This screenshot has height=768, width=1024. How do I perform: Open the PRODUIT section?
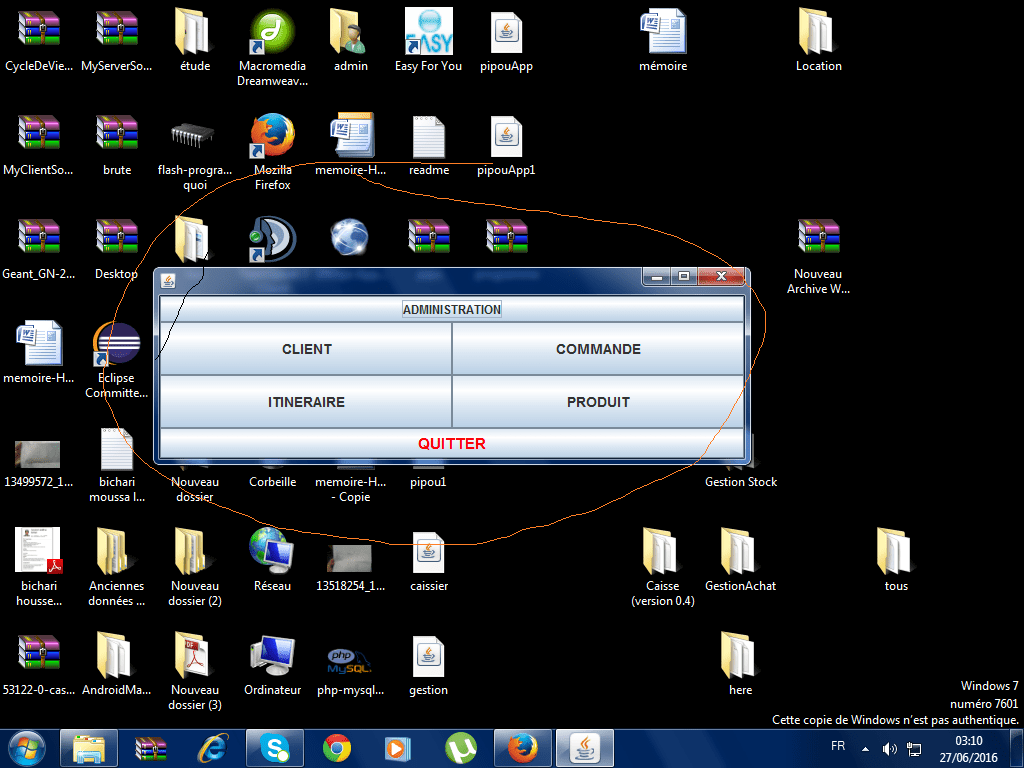pos(598,402)
